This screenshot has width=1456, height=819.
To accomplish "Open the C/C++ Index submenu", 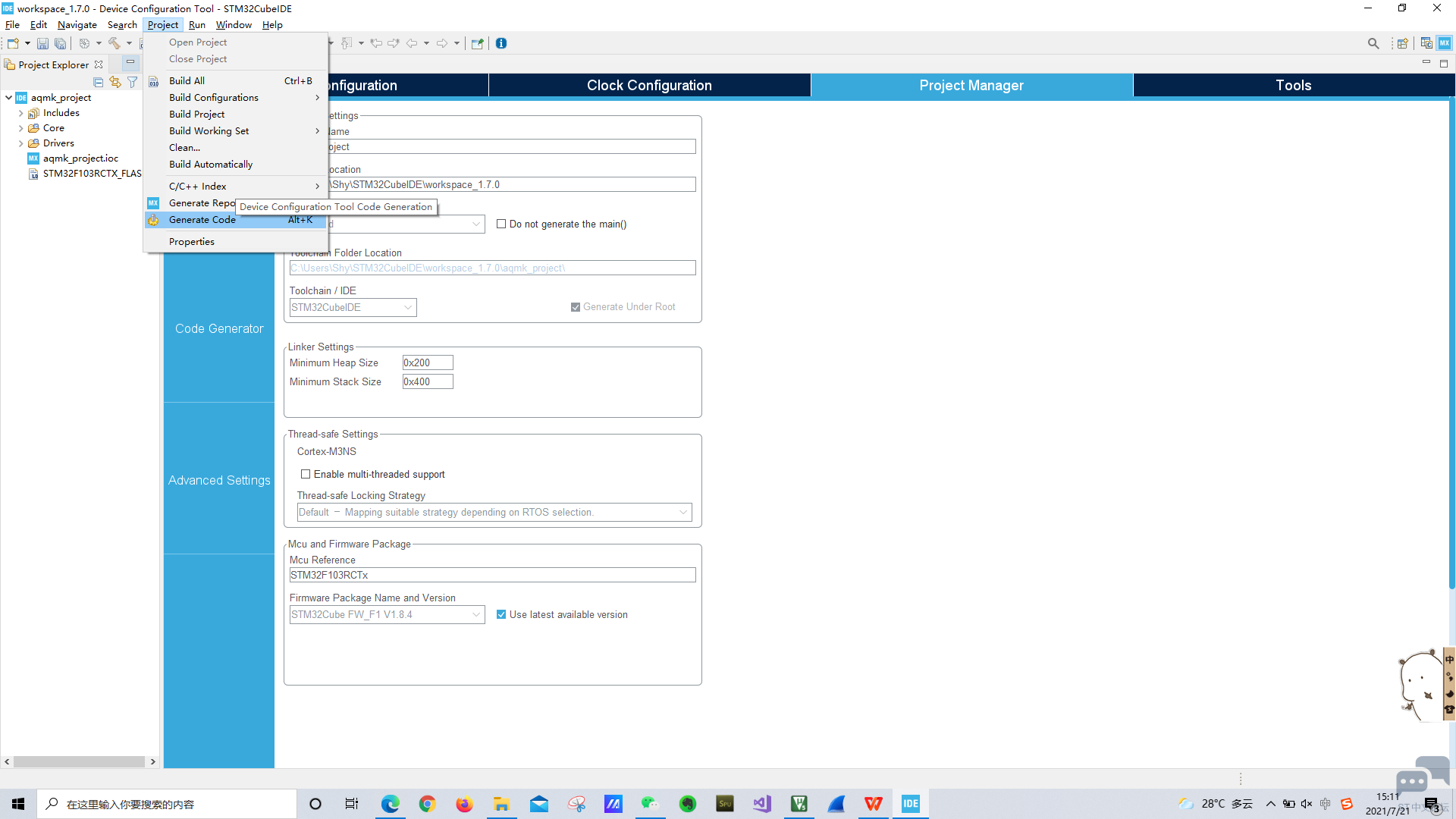I will tap(235, 187).
